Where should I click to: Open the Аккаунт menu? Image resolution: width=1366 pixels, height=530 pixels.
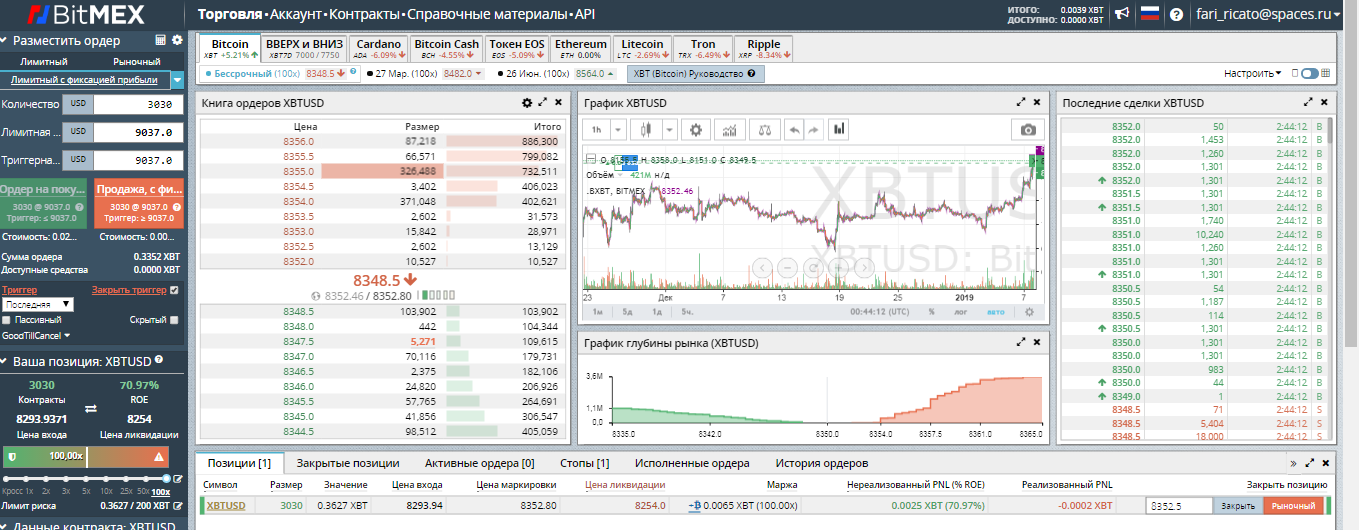pyautogui.click(x=297, y=15)
